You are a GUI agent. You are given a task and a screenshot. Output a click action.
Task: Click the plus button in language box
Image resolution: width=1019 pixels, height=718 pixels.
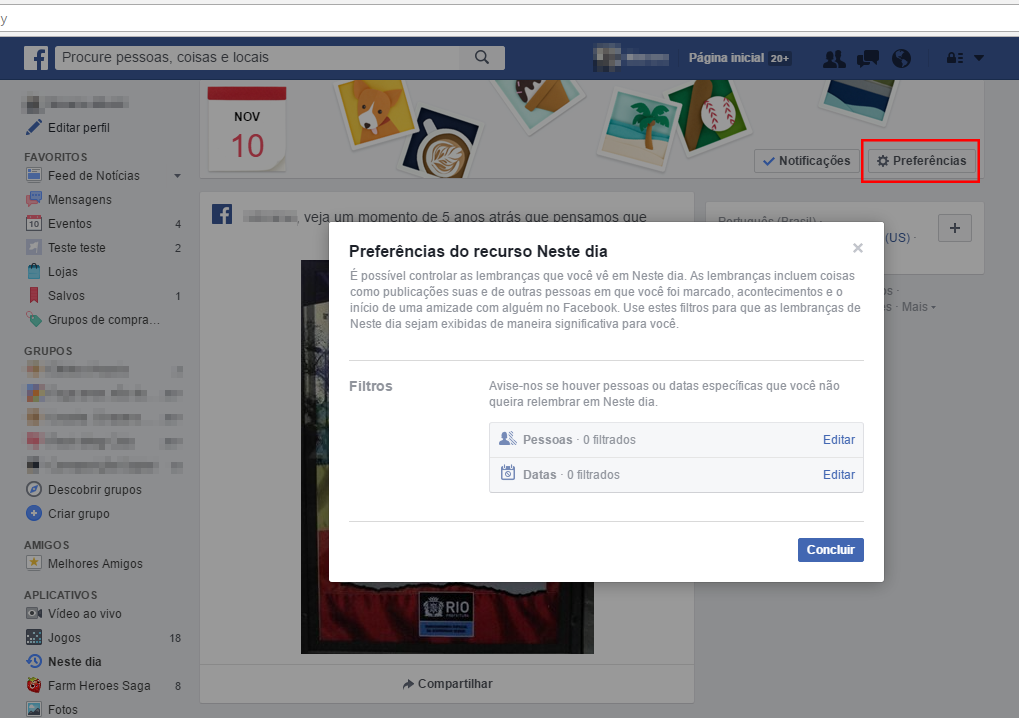point(954,229)
